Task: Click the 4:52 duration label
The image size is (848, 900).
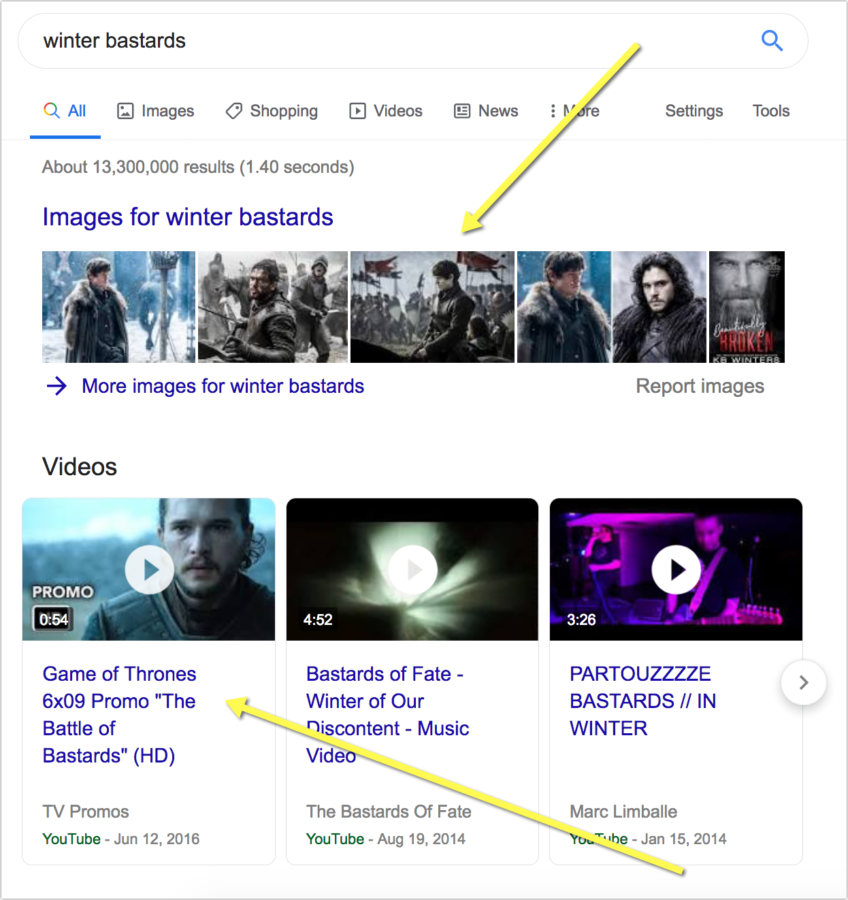Action: 318,619
